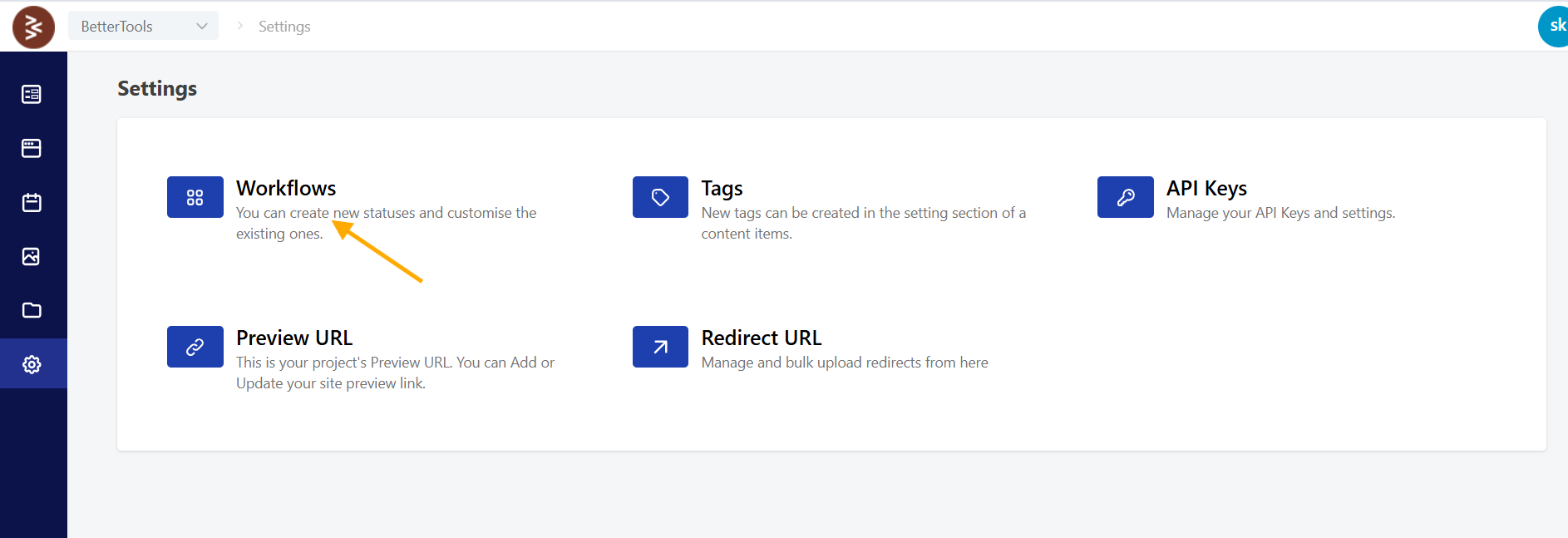Click 'Manage and bulk upload redirects' description

click(x=845, y=363)
